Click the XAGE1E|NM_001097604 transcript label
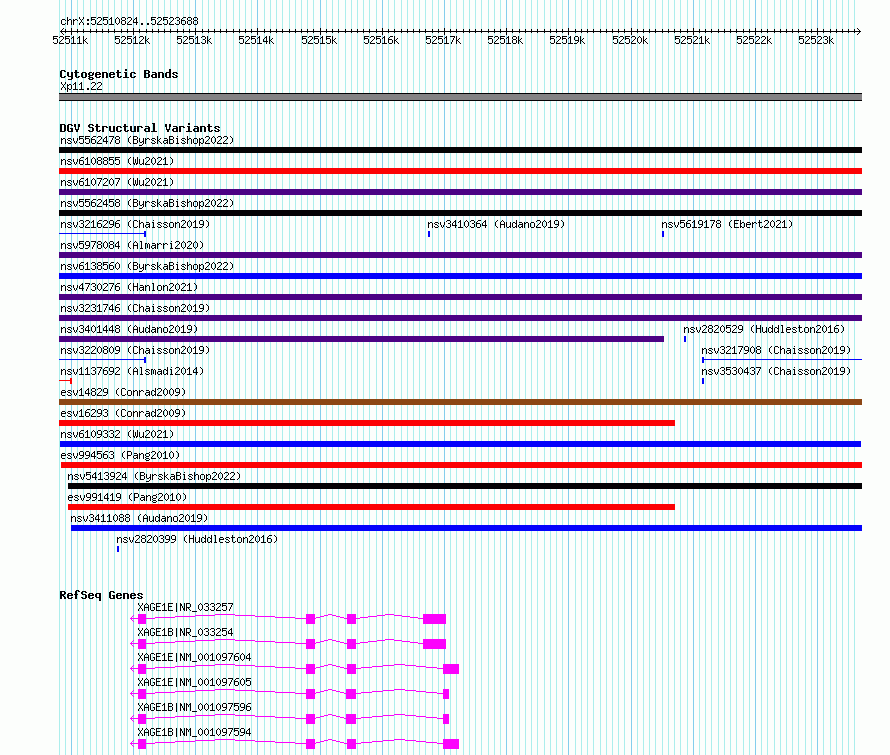The image size is (890, 755). [x=194, y=657]
